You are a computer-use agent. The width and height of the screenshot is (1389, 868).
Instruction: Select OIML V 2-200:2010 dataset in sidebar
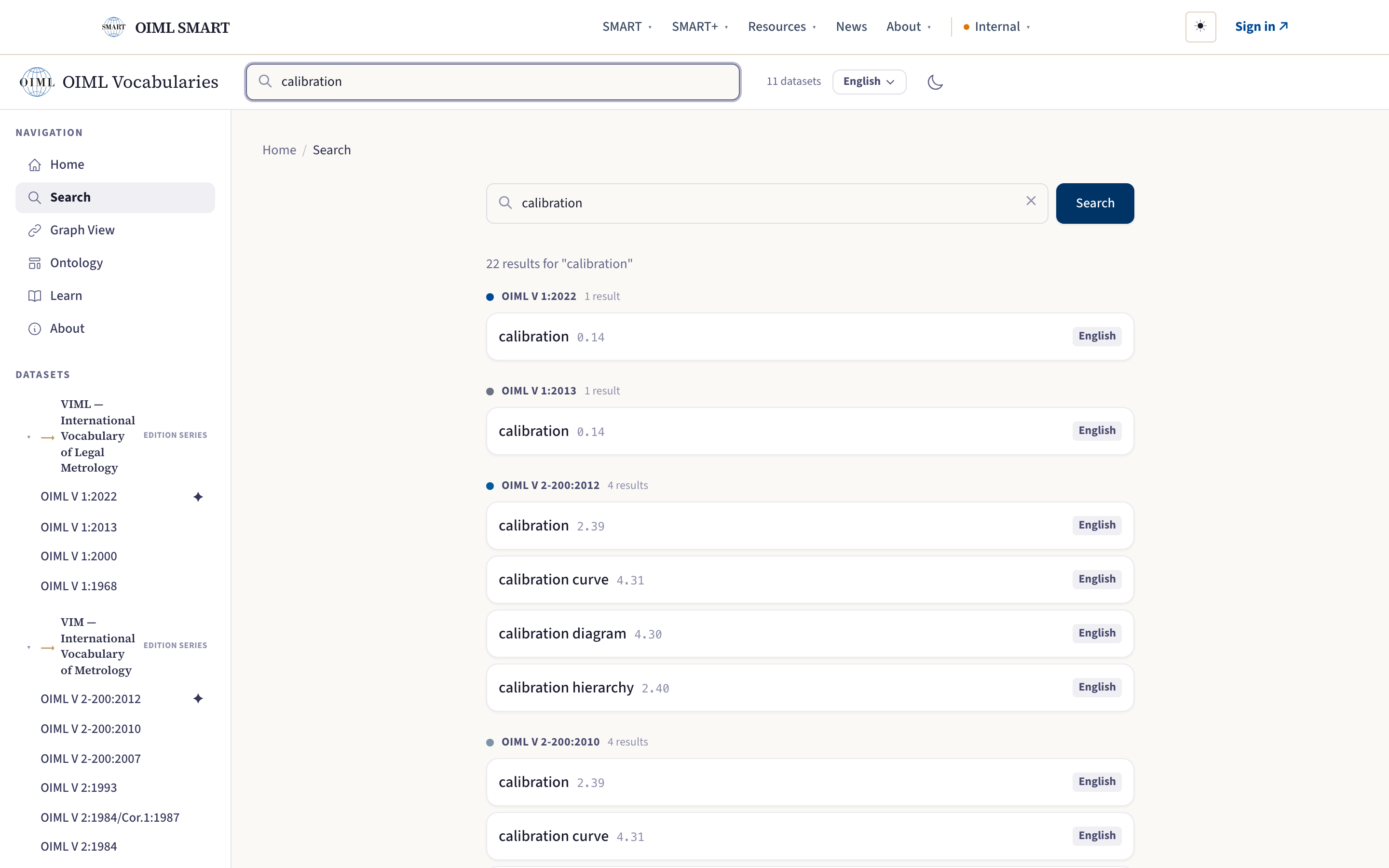[91, 729]
